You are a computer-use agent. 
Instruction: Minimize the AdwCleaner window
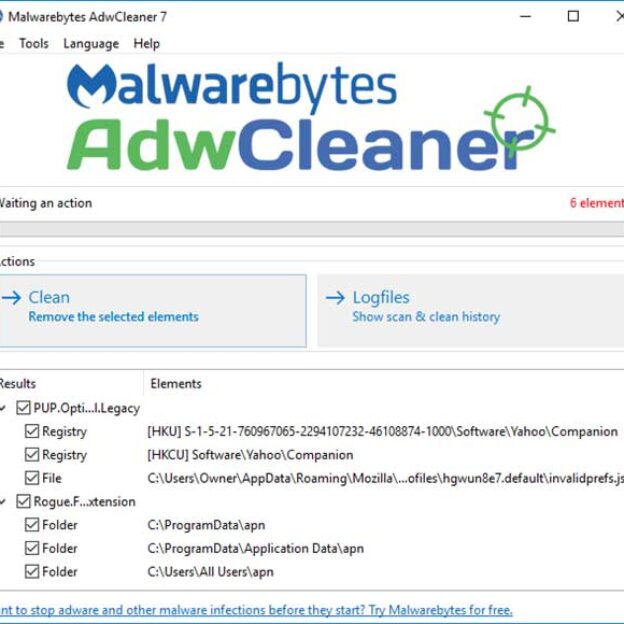[x=525, y=16]
